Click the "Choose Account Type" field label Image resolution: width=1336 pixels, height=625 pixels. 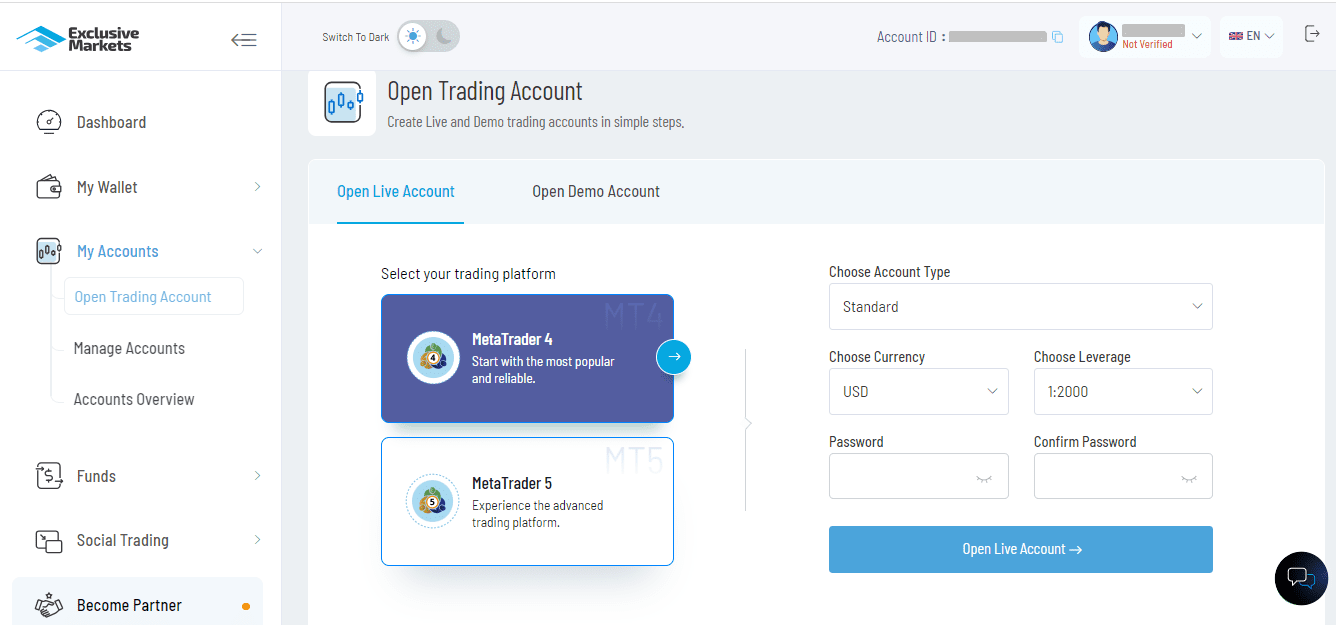click(890, 272)
